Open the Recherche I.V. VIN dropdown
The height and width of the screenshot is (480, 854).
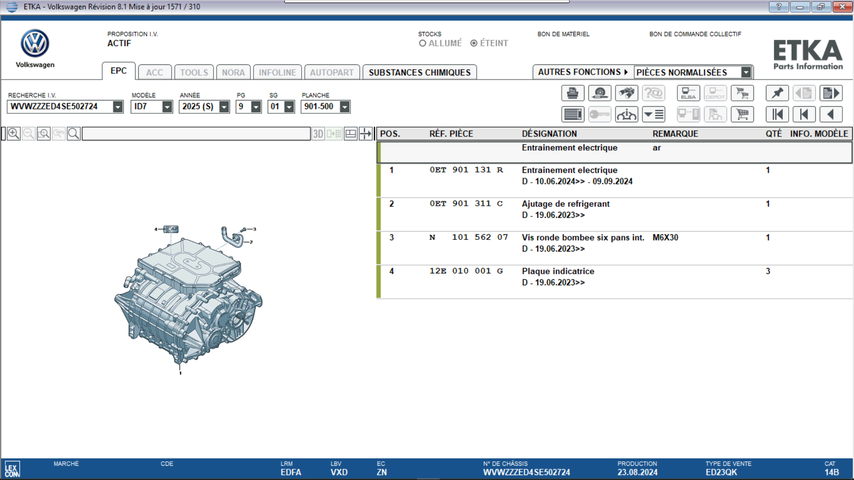point(118,107)
